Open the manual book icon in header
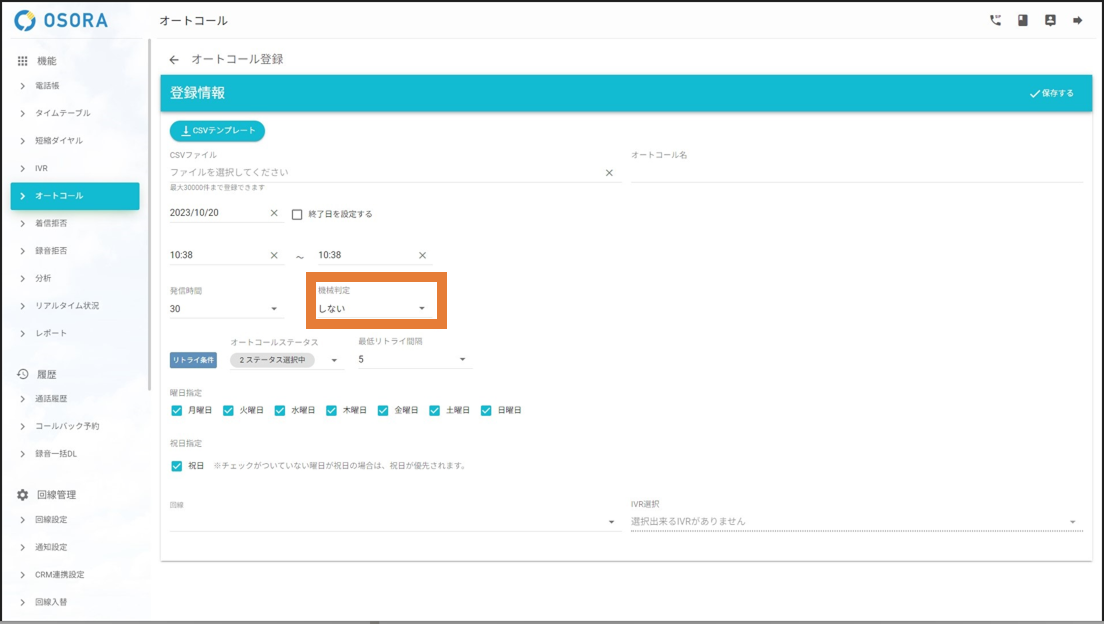The height and width of the screenshot is (624, 1104). pos(1023,20)
